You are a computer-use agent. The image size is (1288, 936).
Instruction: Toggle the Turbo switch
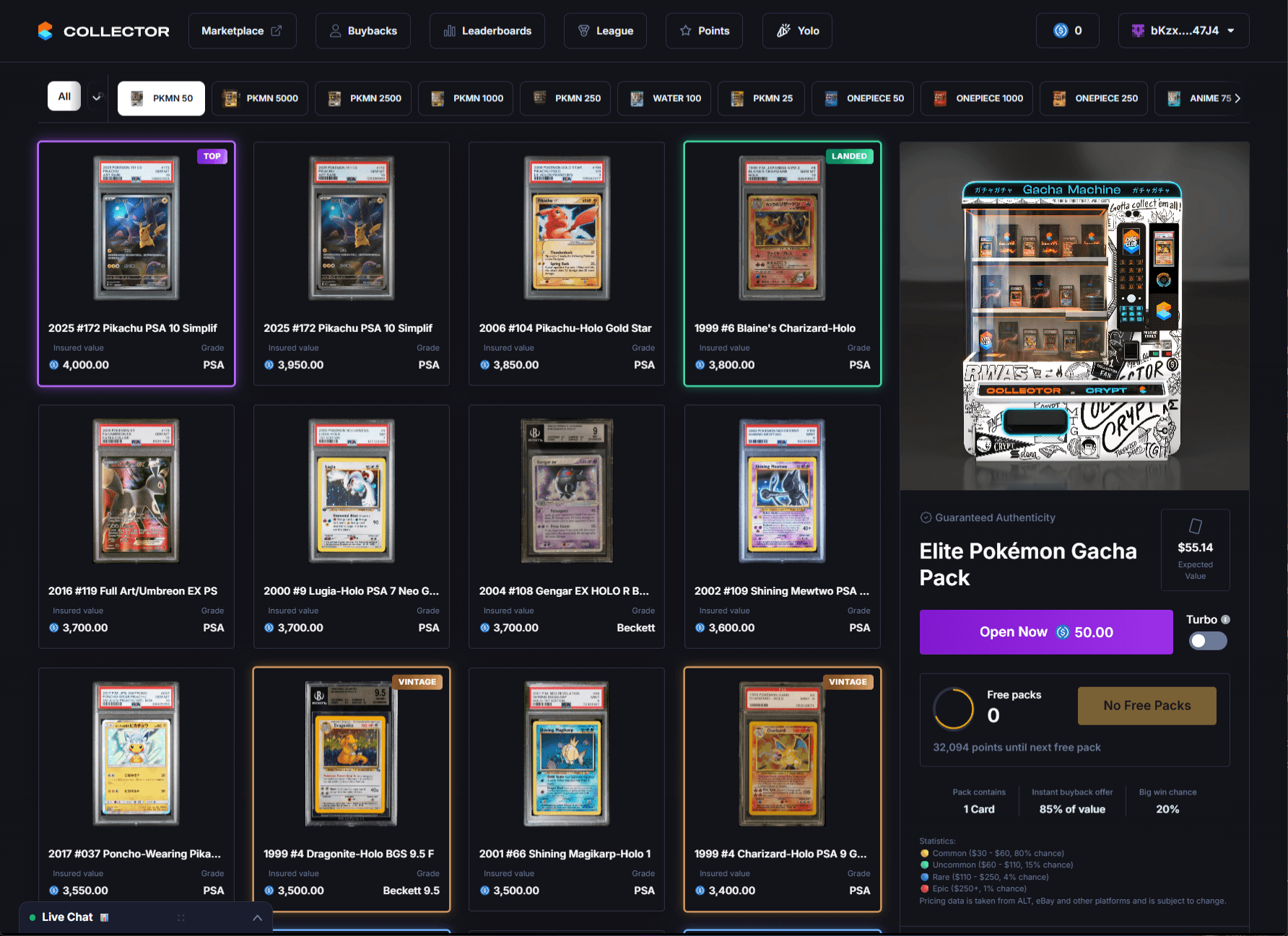1209,641
